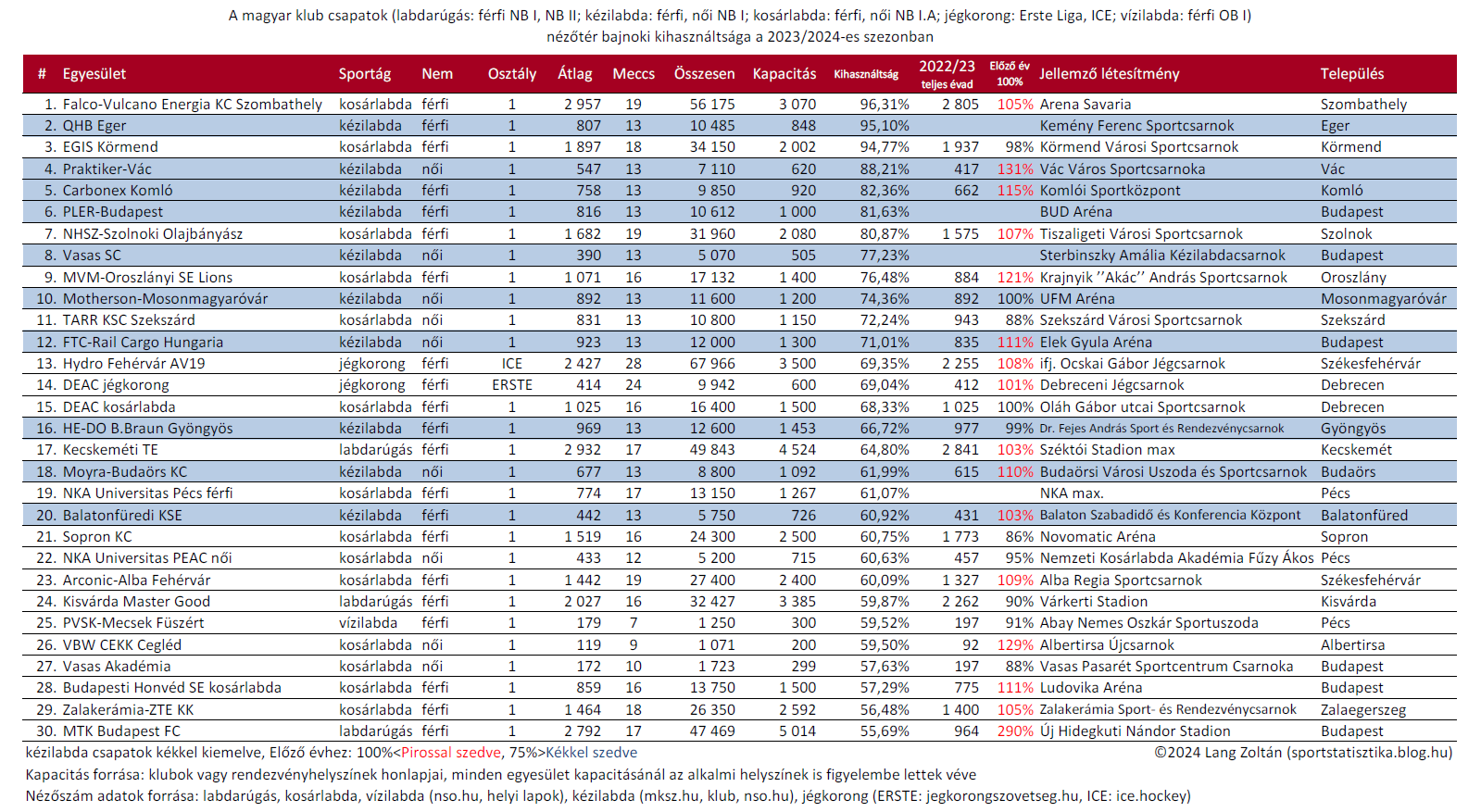Select PLER-Budapest team name
This screenshot has width=1481, height=812.
113,212
